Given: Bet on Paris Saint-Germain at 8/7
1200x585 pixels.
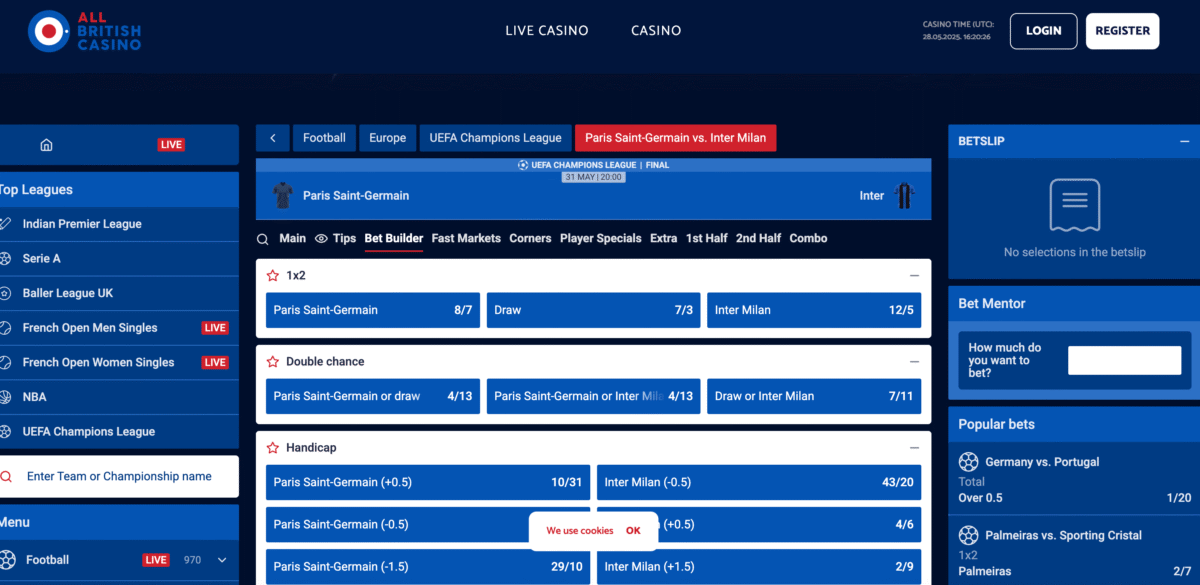Looking at the screenshot, I should tap(372, 310).
